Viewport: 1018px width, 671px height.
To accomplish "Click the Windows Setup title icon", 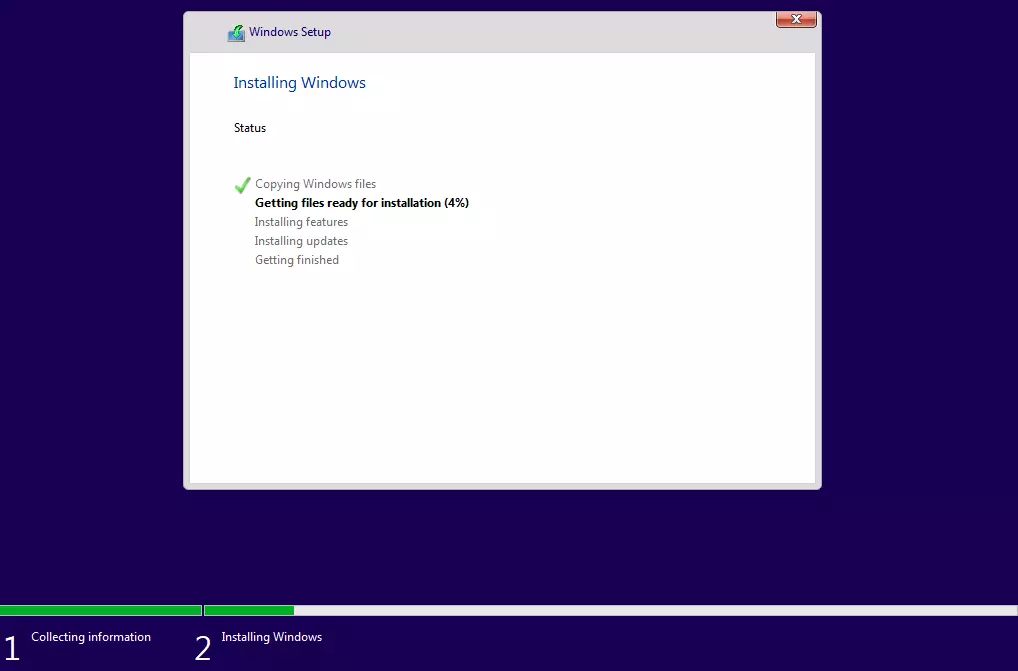I will point(236,32).
